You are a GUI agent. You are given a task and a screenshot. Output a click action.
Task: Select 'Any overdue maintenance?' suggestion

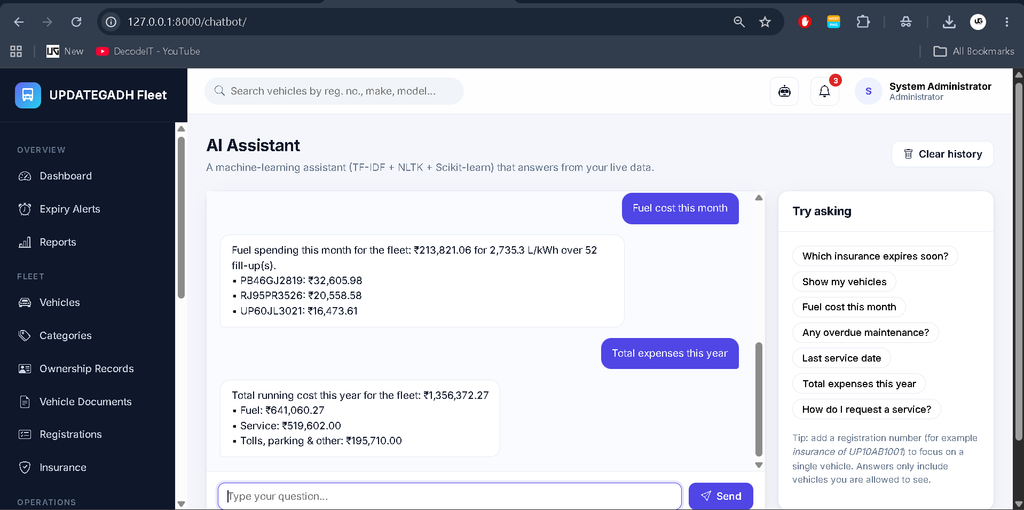(865, 332)
